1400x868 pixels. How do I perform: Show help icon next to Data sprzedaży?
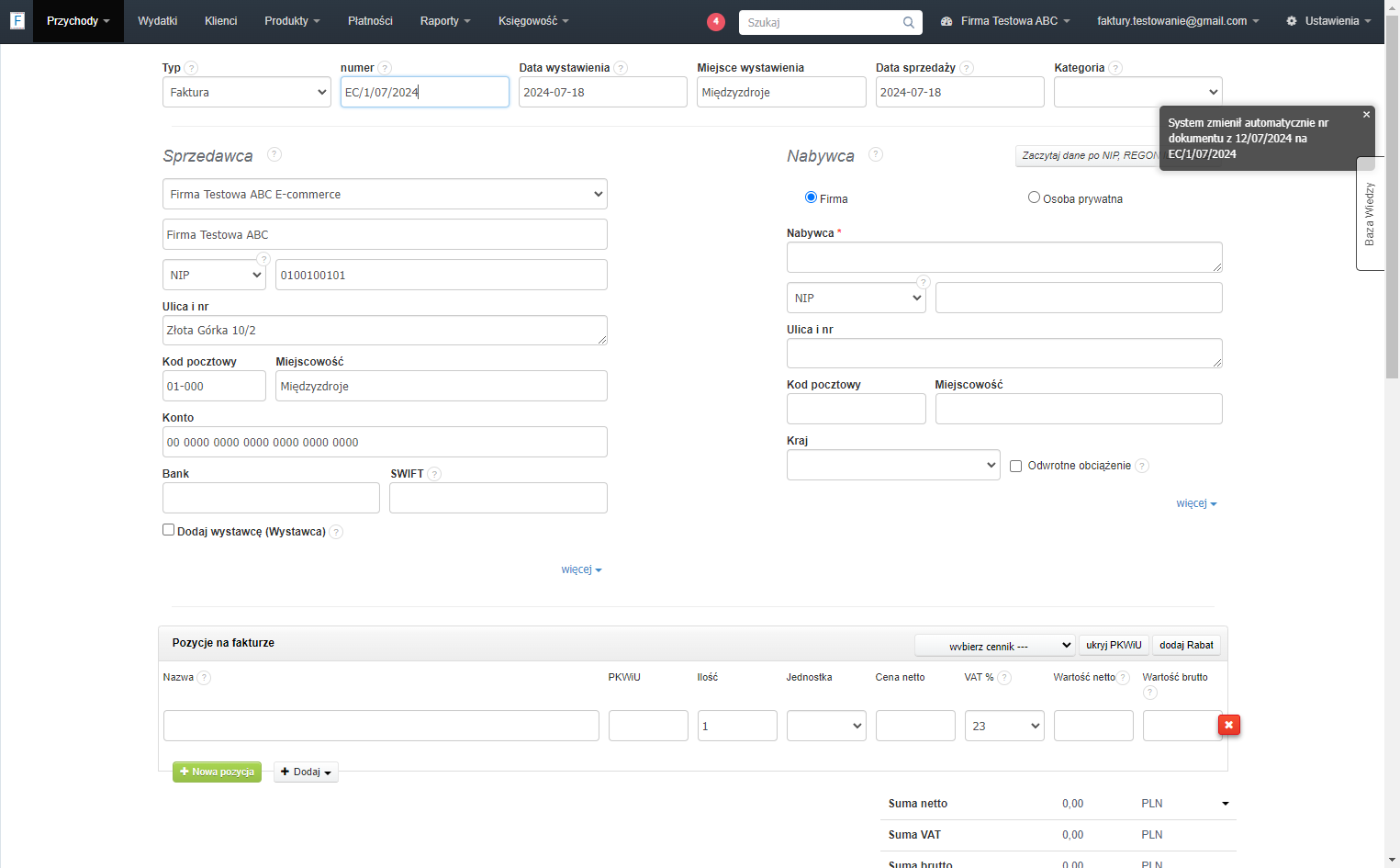click(967, 68)
